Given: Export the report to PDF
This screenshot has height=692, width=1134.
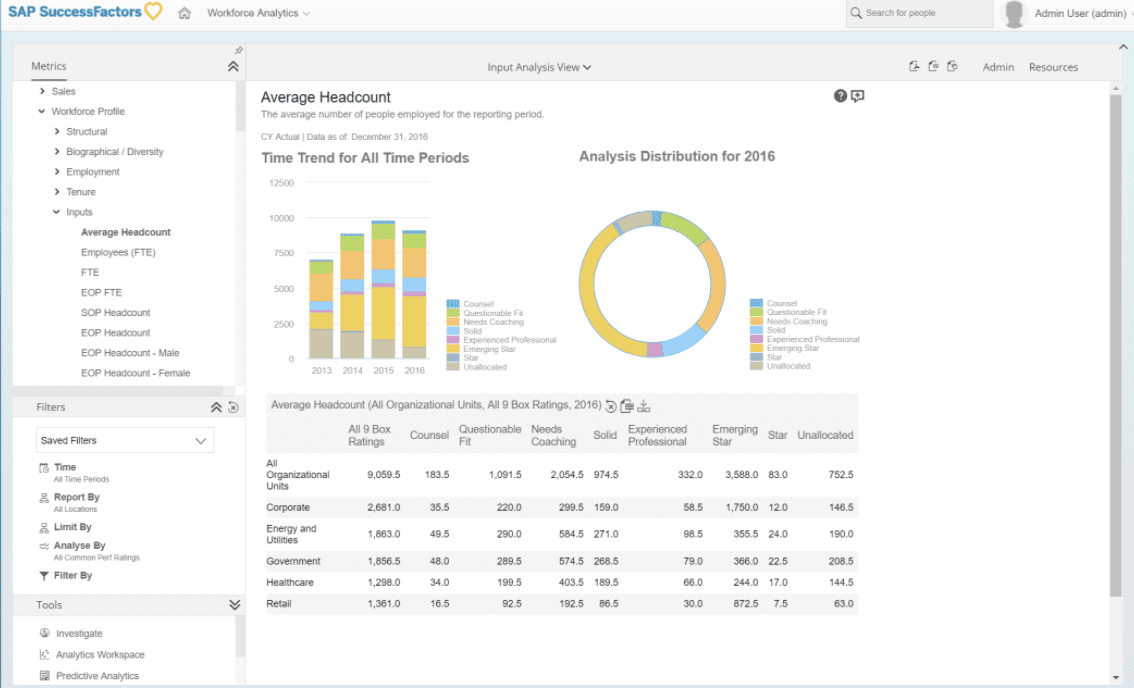Looking at the screenshot, I should 913,64.
